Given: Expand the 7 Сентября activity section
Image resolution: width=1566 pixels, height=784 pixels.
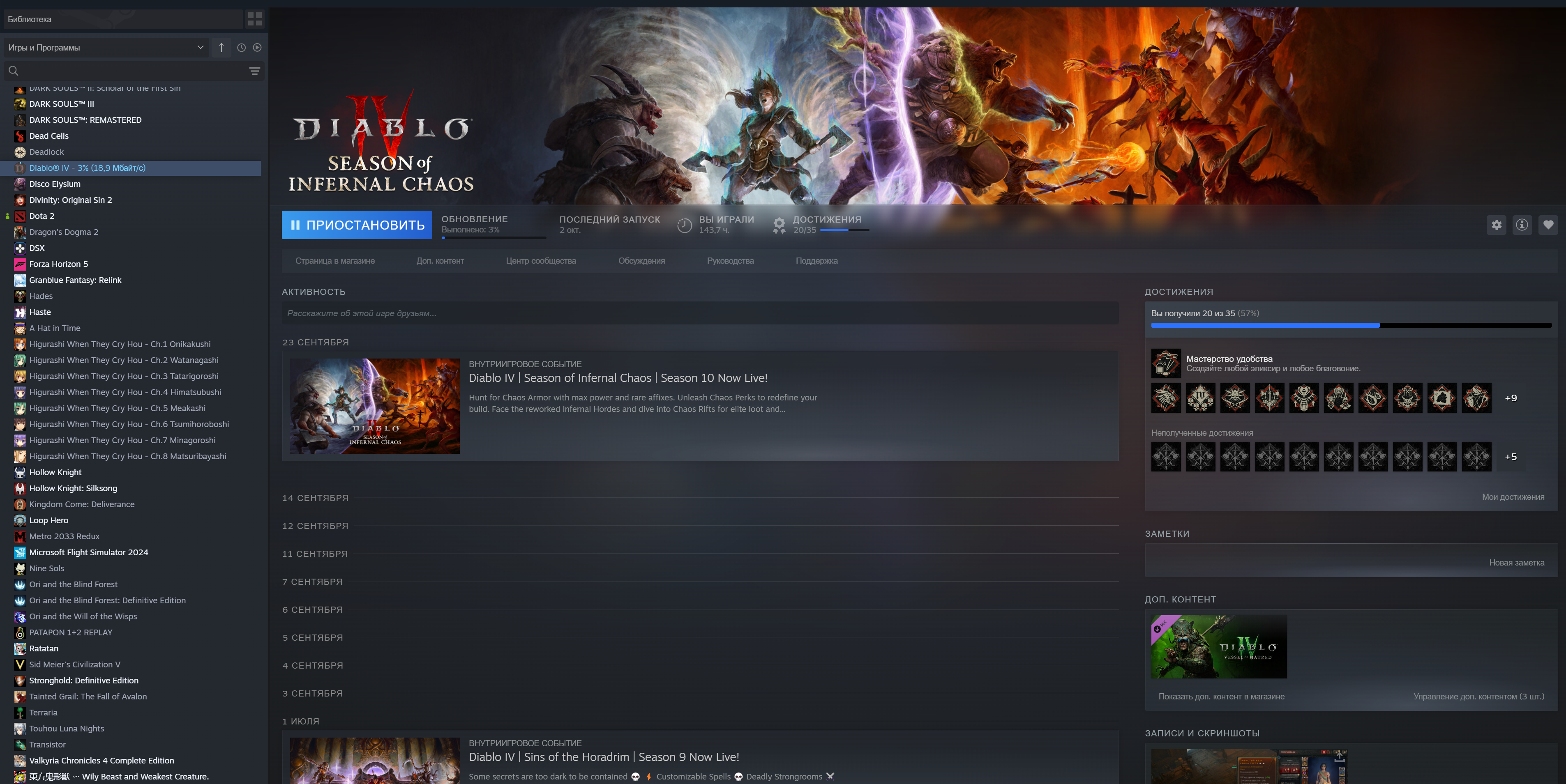Looking at the screenshot, I should pyautogui.click(x=312, y=582).
